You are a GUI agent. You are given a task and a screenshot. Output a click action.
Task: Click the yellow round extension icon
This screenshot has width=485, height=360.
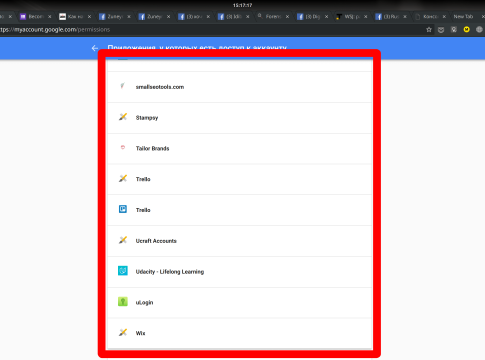pos(466,30)
